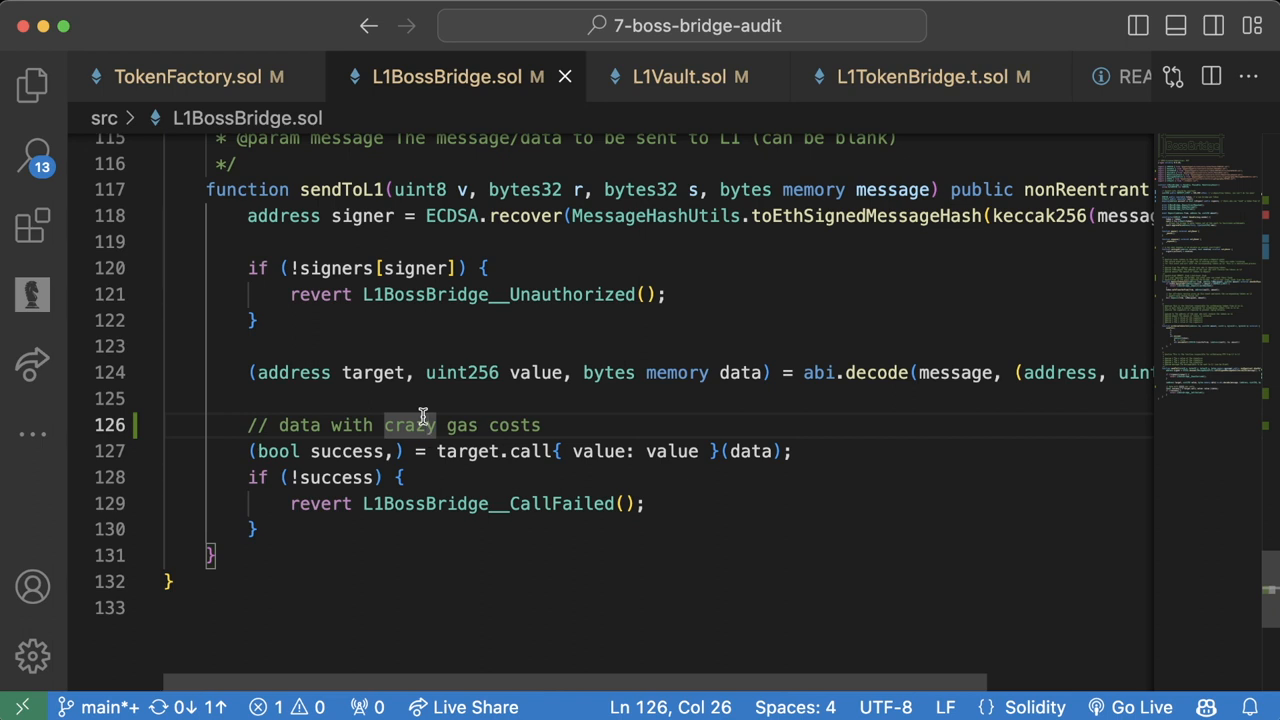Open notifications bell in status bar

1249,707
